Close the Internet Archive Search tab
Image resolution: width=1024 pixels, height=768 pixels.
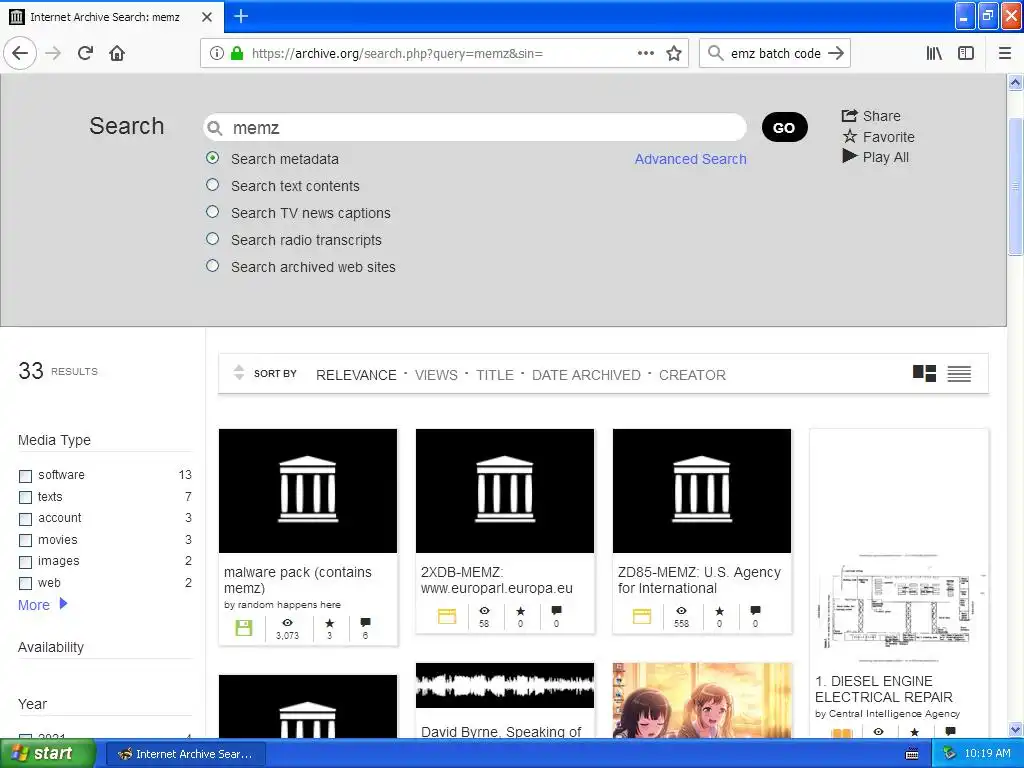(207, 17)
